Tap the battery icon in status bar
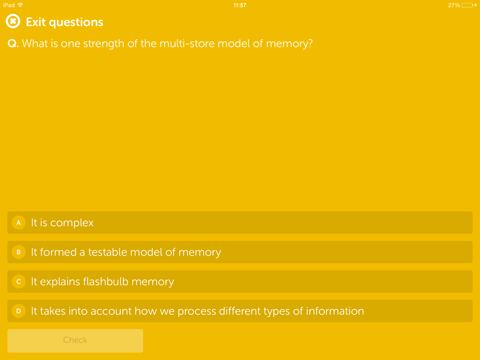 pyautogui.click(x=469, y=5)
